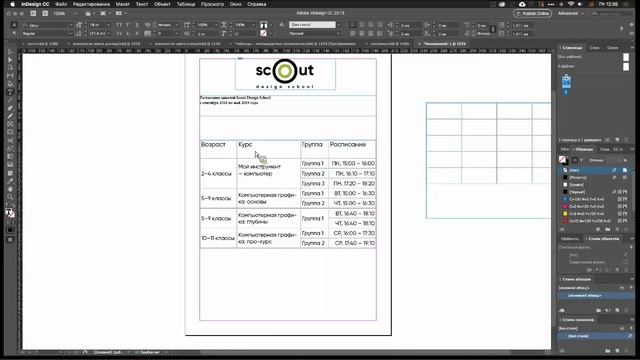
Task: Select the [Бумага] paper swatch
Action: tap(595, 184)
